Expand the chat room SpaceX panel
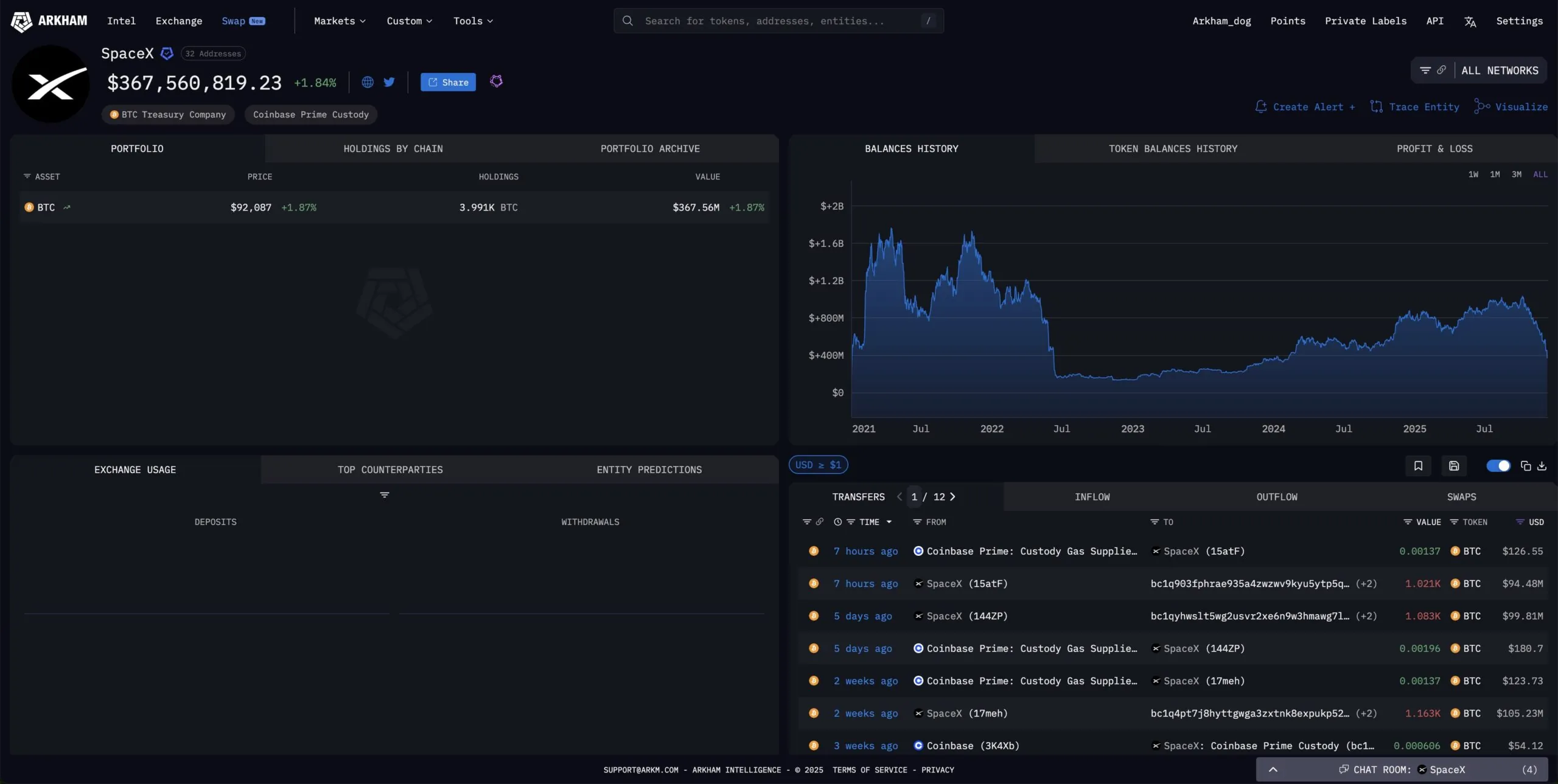1558x784 pixels. pyautogui.click(x=1273, y=770)
